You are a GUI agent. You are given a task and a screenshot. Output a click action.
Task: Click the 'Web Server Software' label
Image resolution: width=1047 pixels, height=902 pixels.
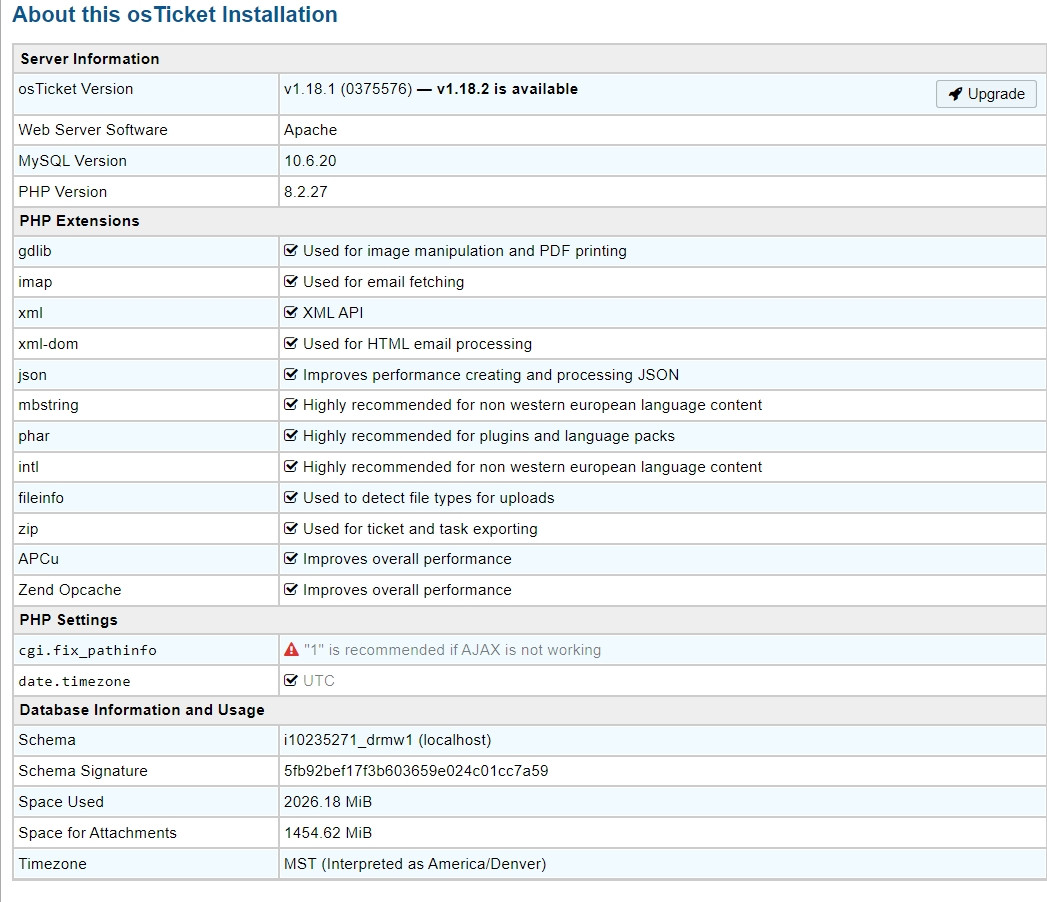point(93,130)
